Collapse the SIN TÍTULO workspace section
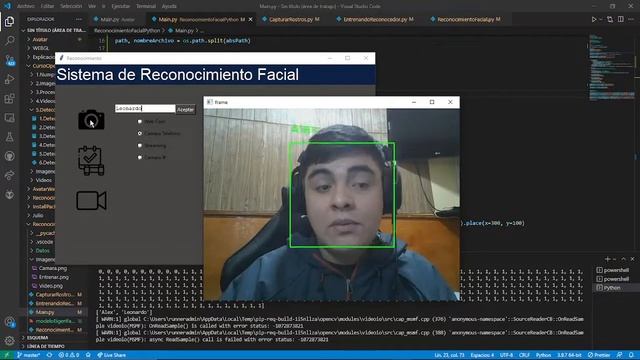 pyautogui.click(x=56, y=30)
